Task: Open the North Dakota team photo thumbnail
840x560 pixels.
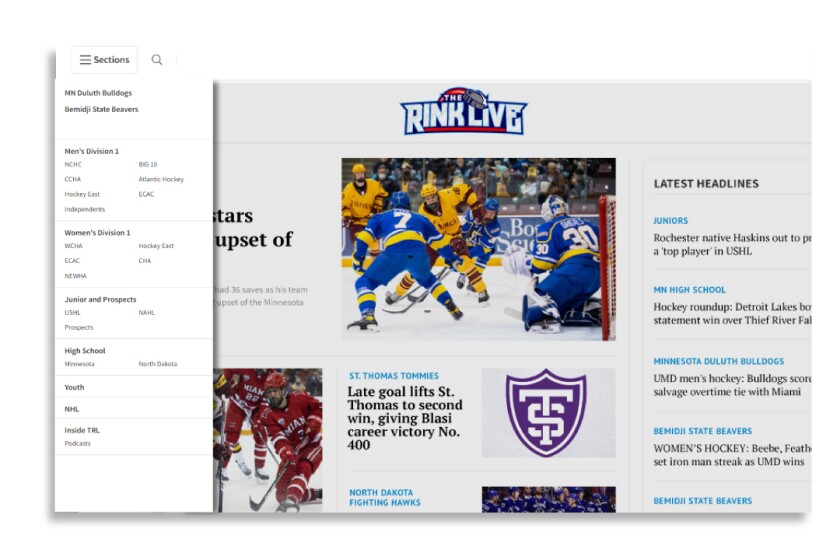Action: (x=549, y=499)
